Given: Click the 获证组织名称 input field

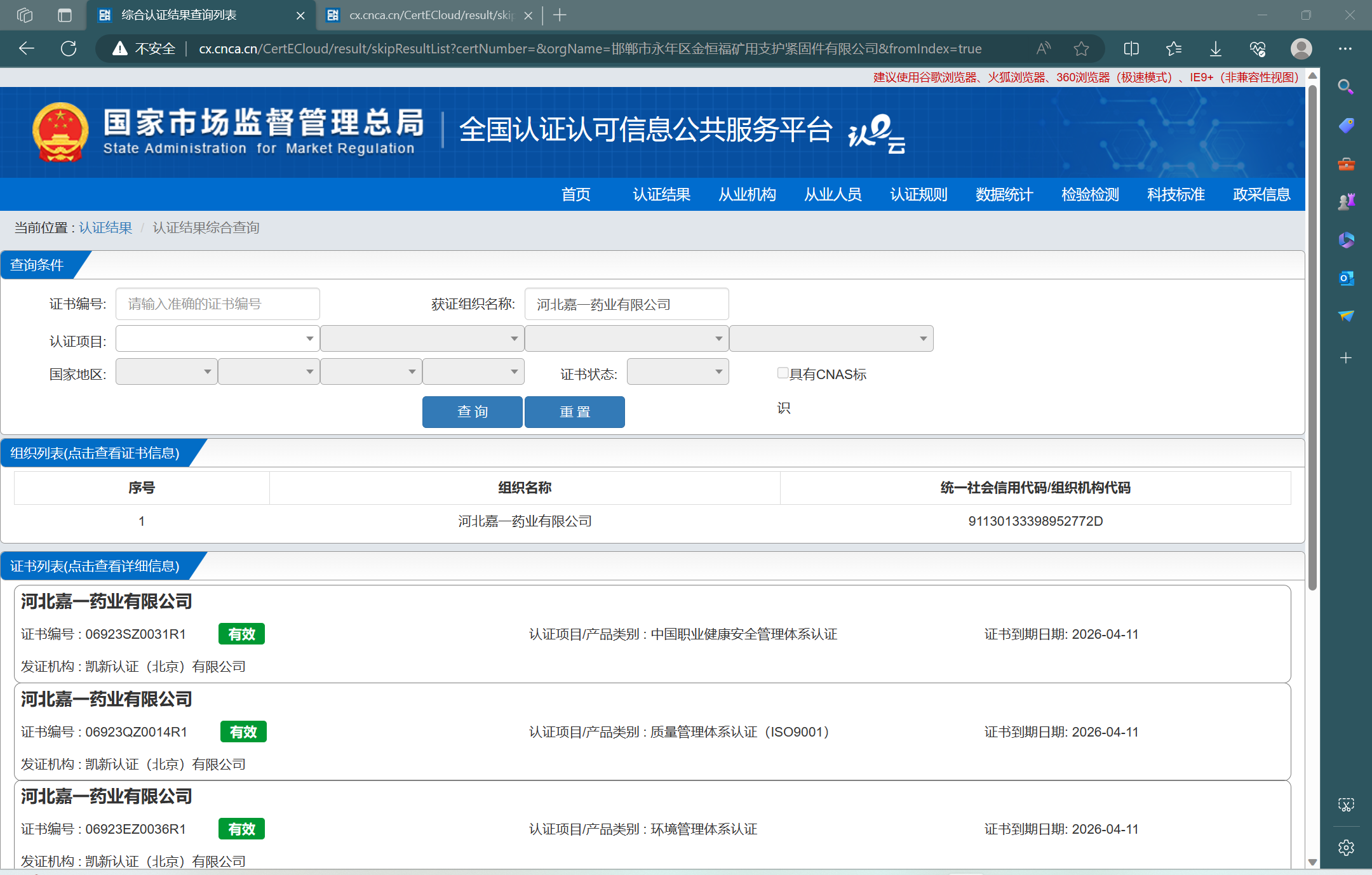Looking at the screenshot, I should [626, 304].
